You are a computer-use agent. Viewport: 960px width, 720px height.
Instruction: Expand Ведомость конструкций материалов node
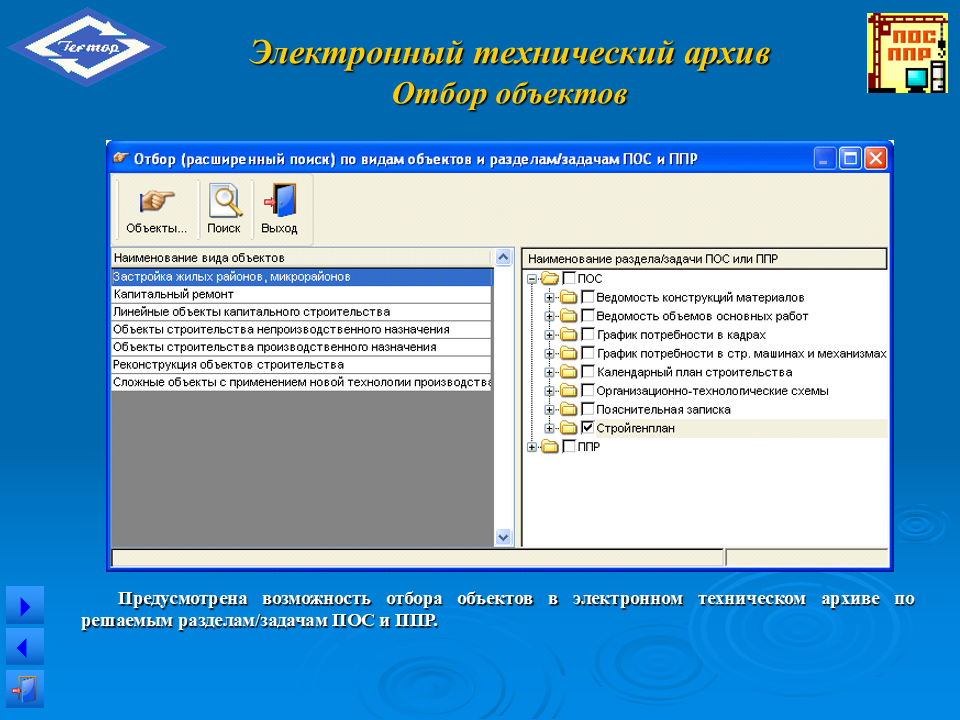pos(549,298)
